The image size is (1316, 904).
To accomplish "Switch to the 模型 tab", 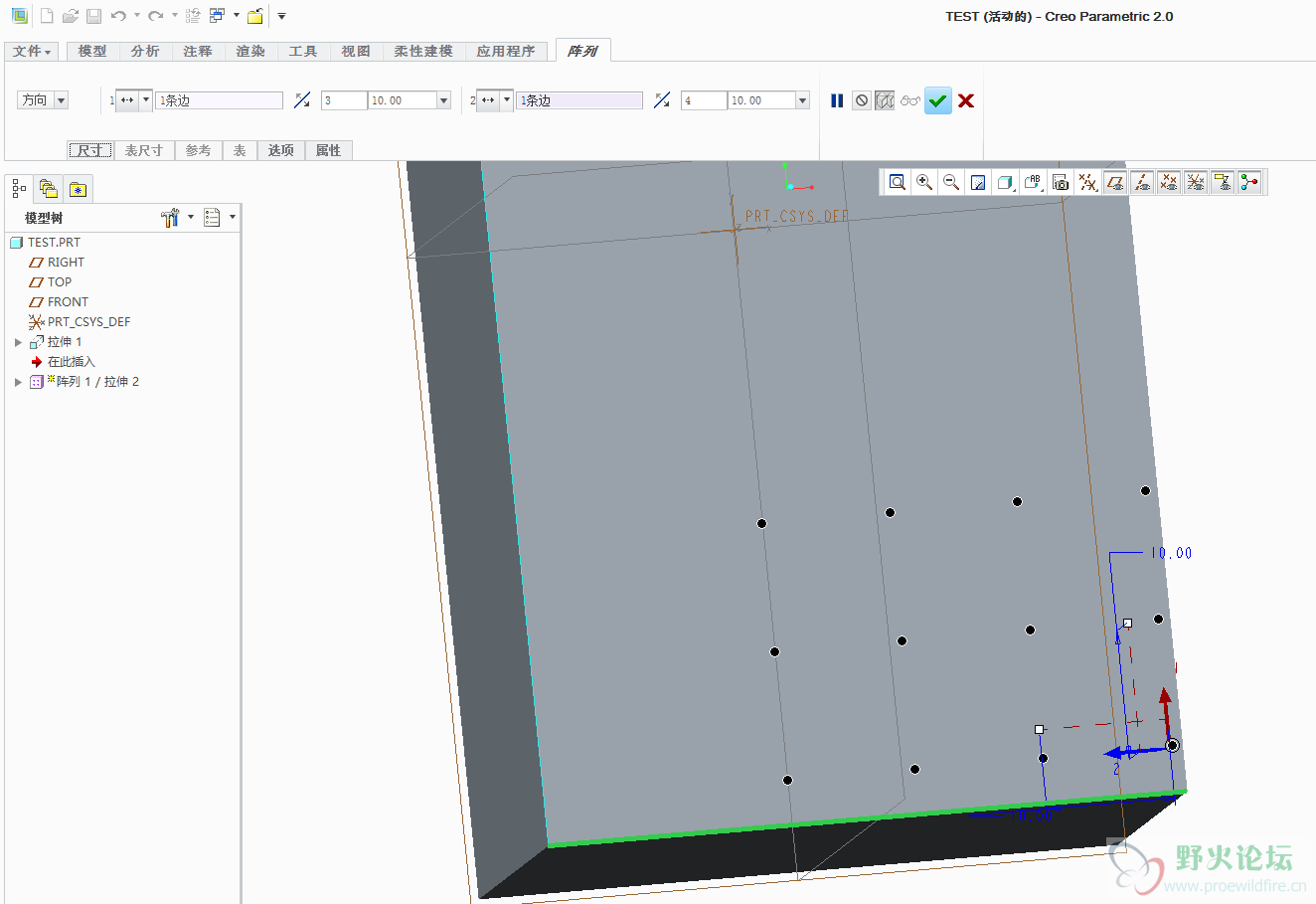I will [x=92, y=51].
